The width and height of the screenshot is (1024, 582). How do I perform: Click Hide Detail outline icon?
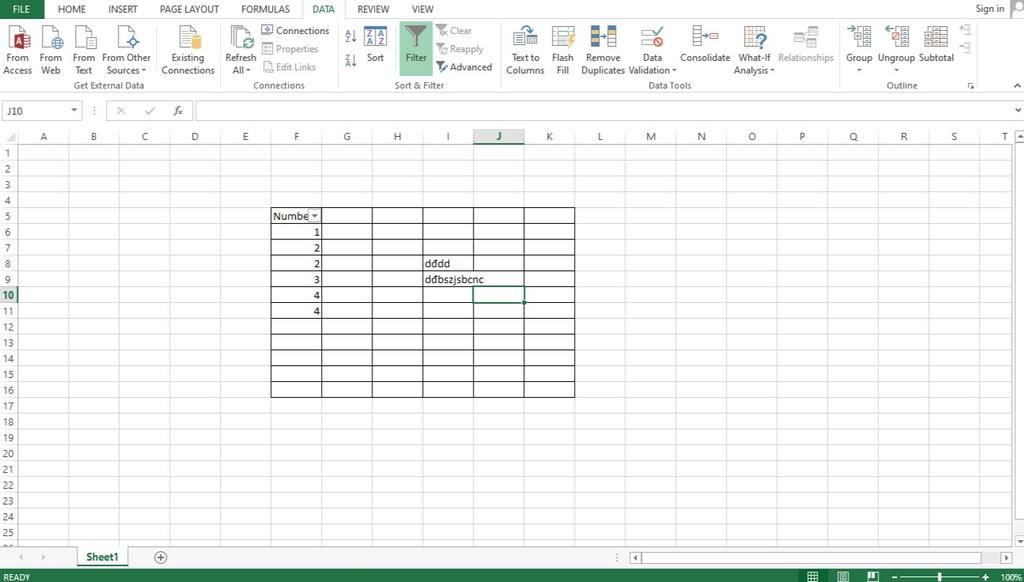click(965, 48)
